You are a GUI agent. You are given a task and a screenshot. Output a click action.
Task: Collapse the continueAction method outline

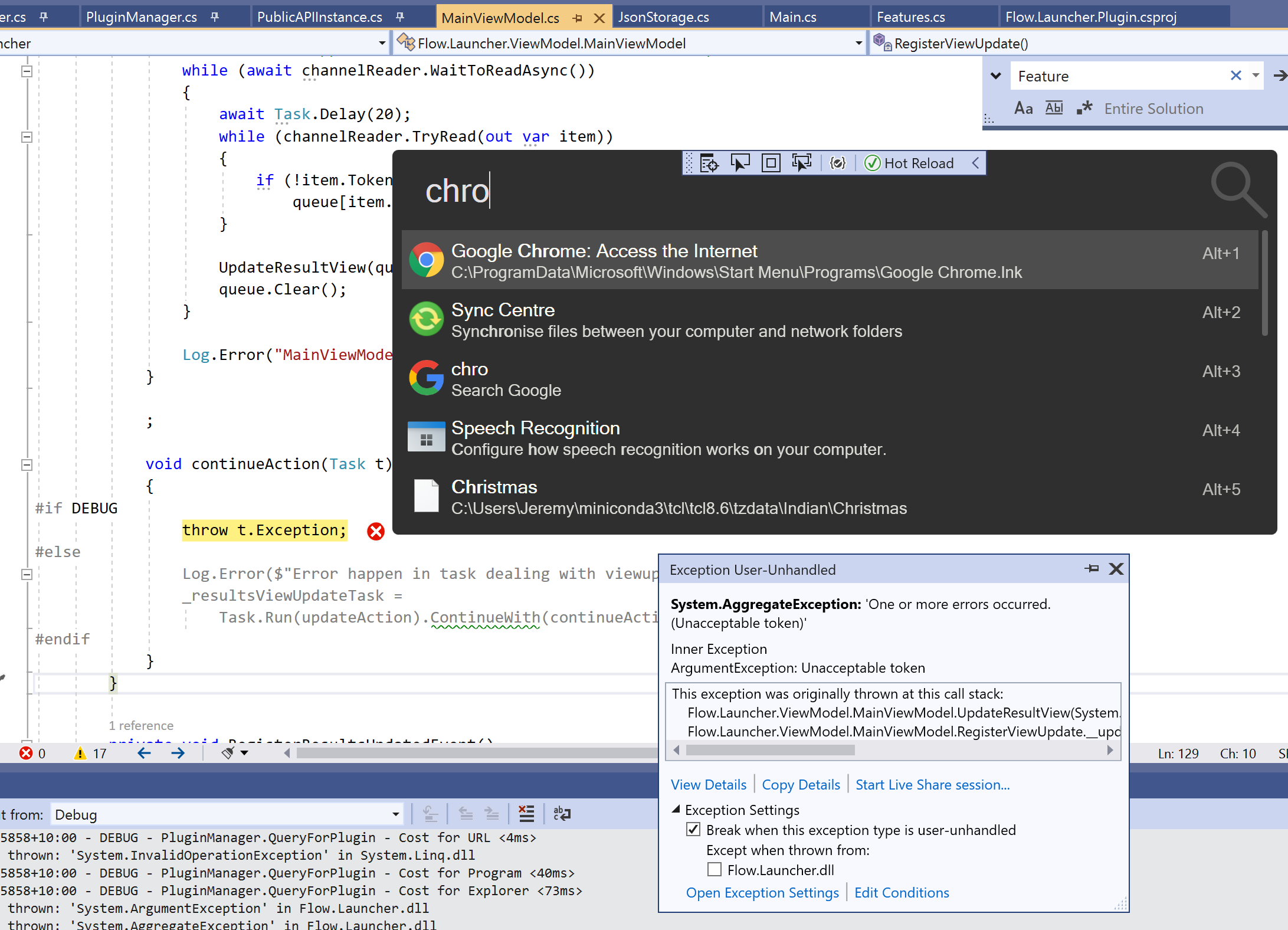pos(27,465)
